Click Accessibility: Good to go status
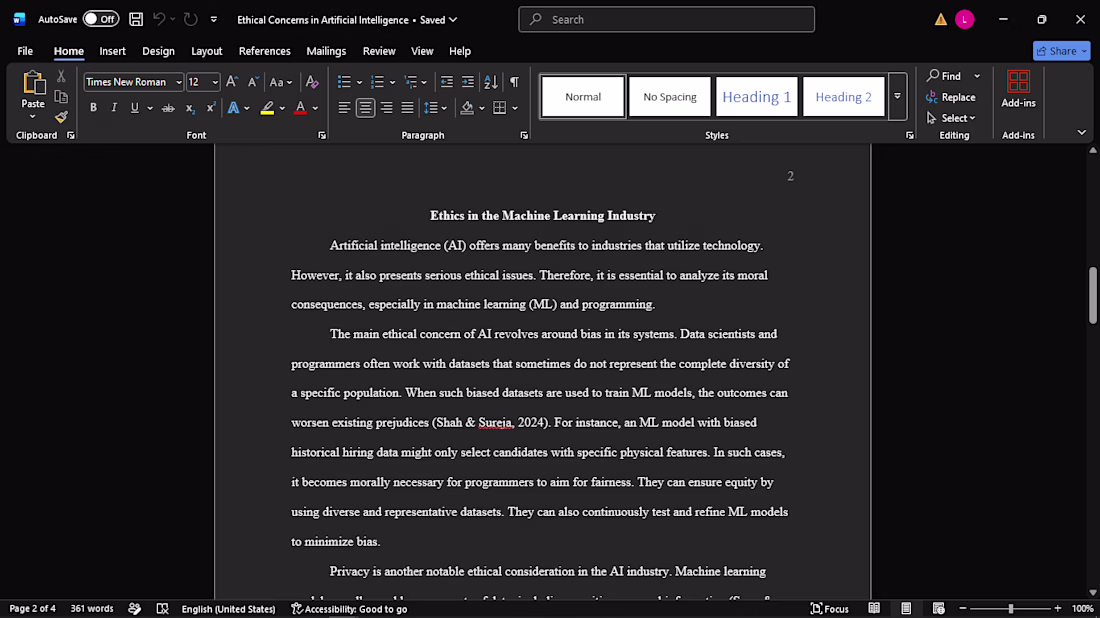Viewport: 1100px width, 618px height. 349,609
